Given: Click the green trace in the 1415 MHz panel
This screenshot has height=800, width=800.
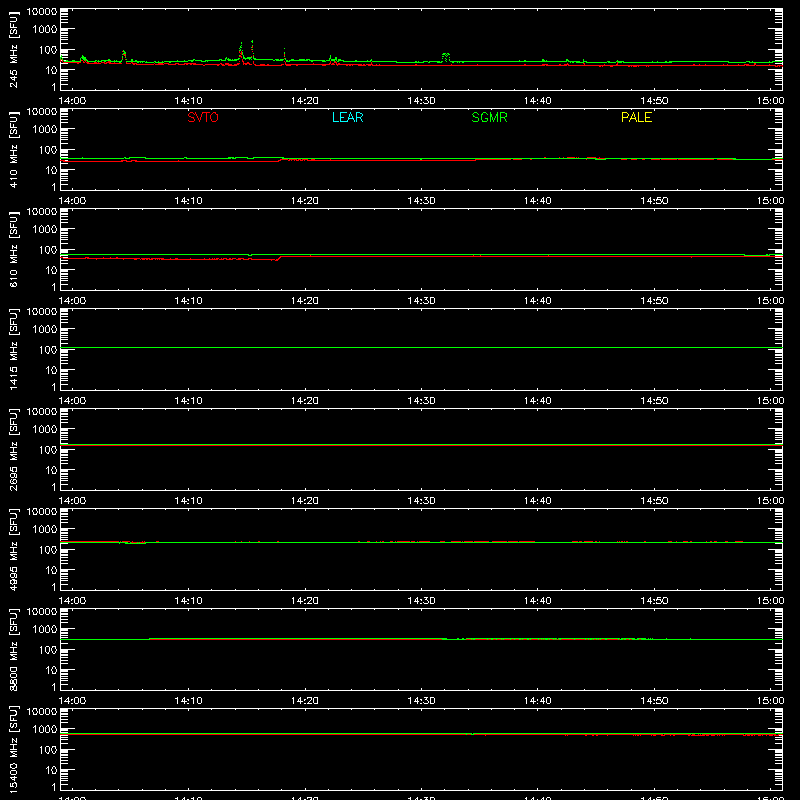Looking at the screenshot, I should coord(421,347).
